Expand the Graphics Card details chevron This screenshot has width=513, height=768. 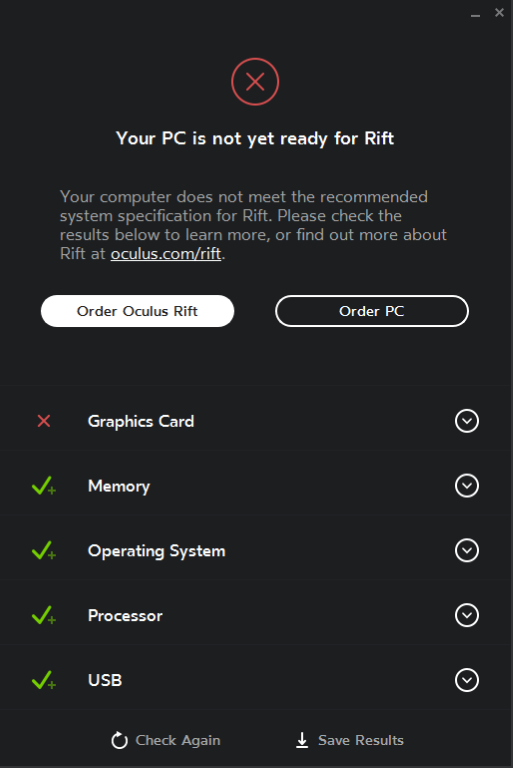[466, 421]
